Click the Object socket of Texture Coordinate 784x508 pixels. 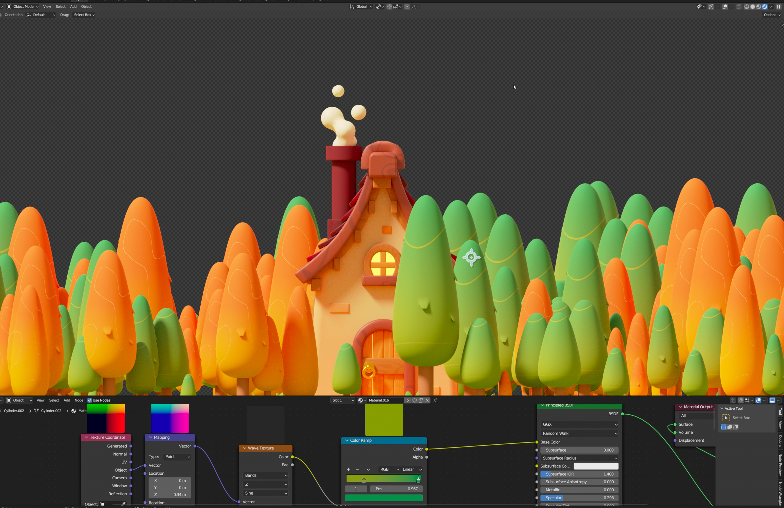131,469
